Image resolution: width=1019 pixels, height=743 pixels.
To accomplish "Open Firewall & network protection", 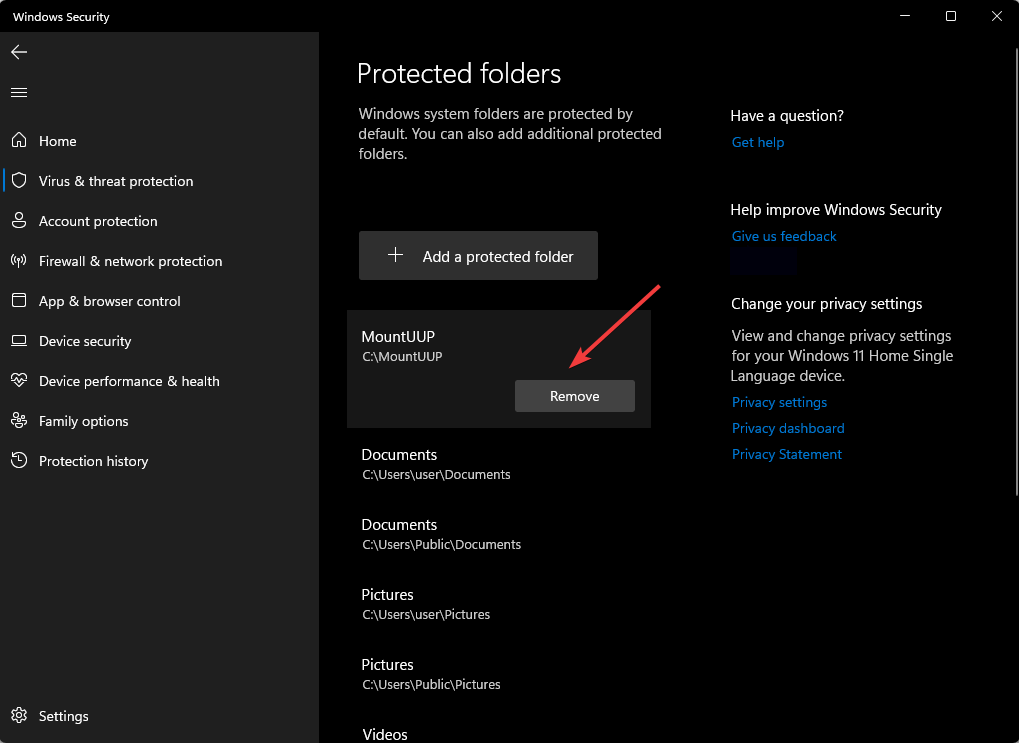I will pos(130,261).
